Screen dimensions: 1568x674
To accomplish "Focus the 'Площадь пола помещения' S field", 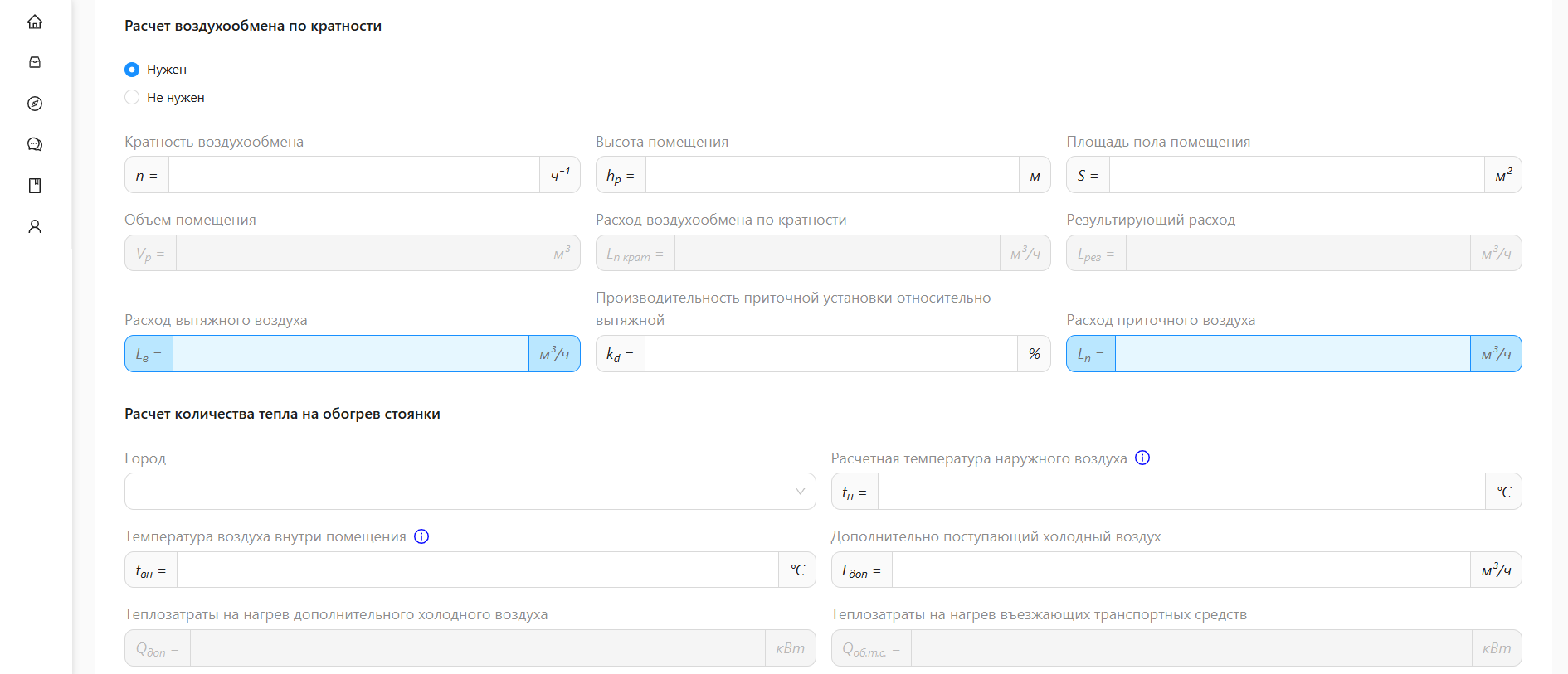I will click(x=1297, y=175).
